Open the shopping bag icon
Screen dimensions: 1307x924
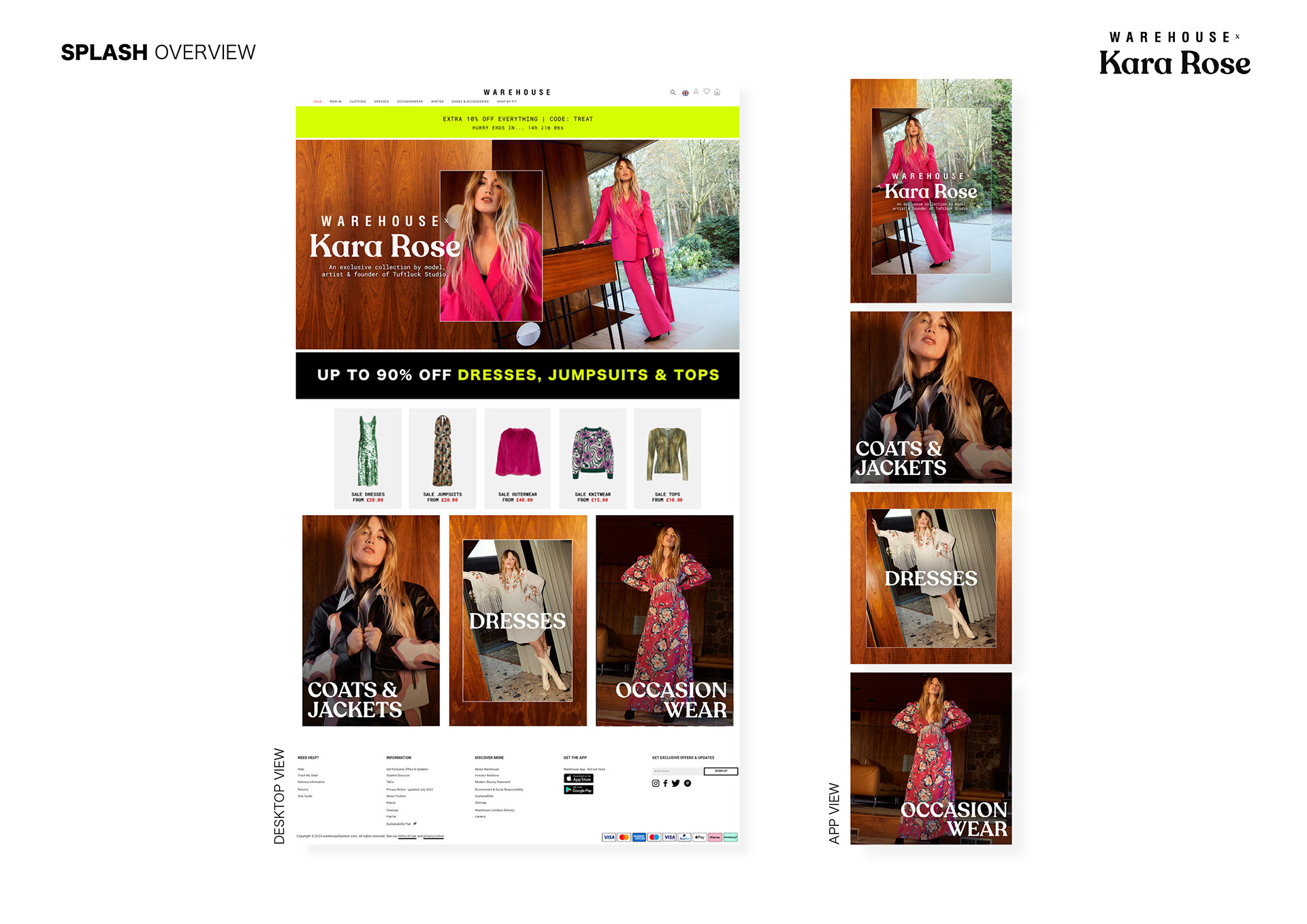click(717, 92)
